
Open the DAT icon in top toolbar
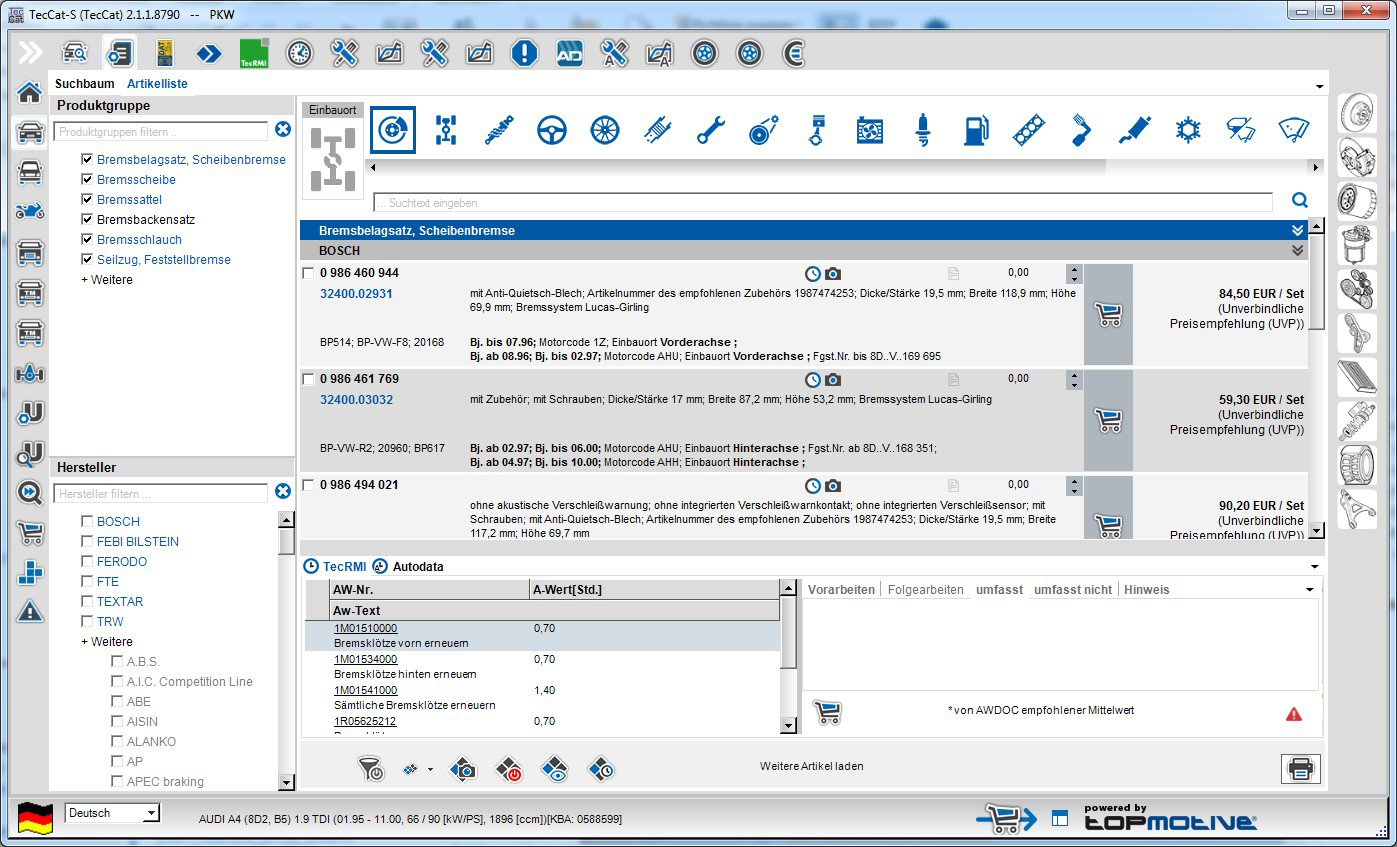[164, 53]
